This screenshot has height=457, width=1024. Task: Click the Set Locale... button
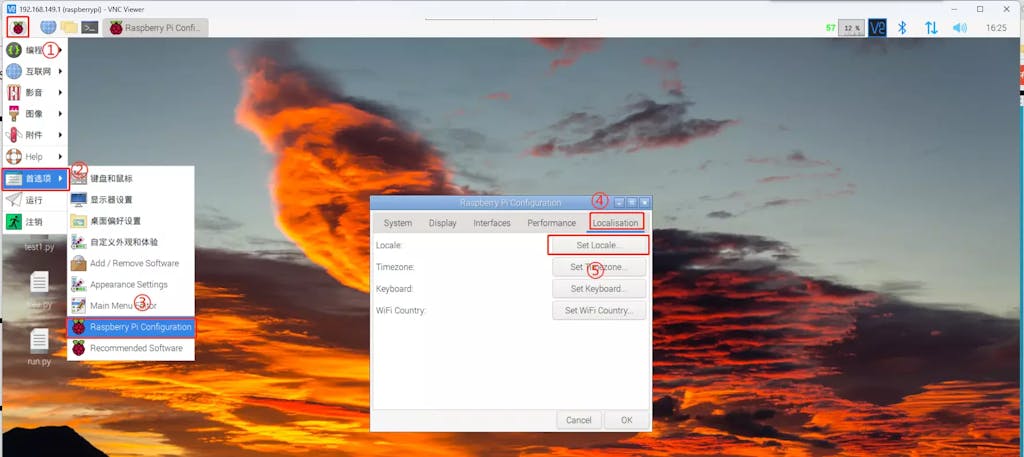[599, 245]
